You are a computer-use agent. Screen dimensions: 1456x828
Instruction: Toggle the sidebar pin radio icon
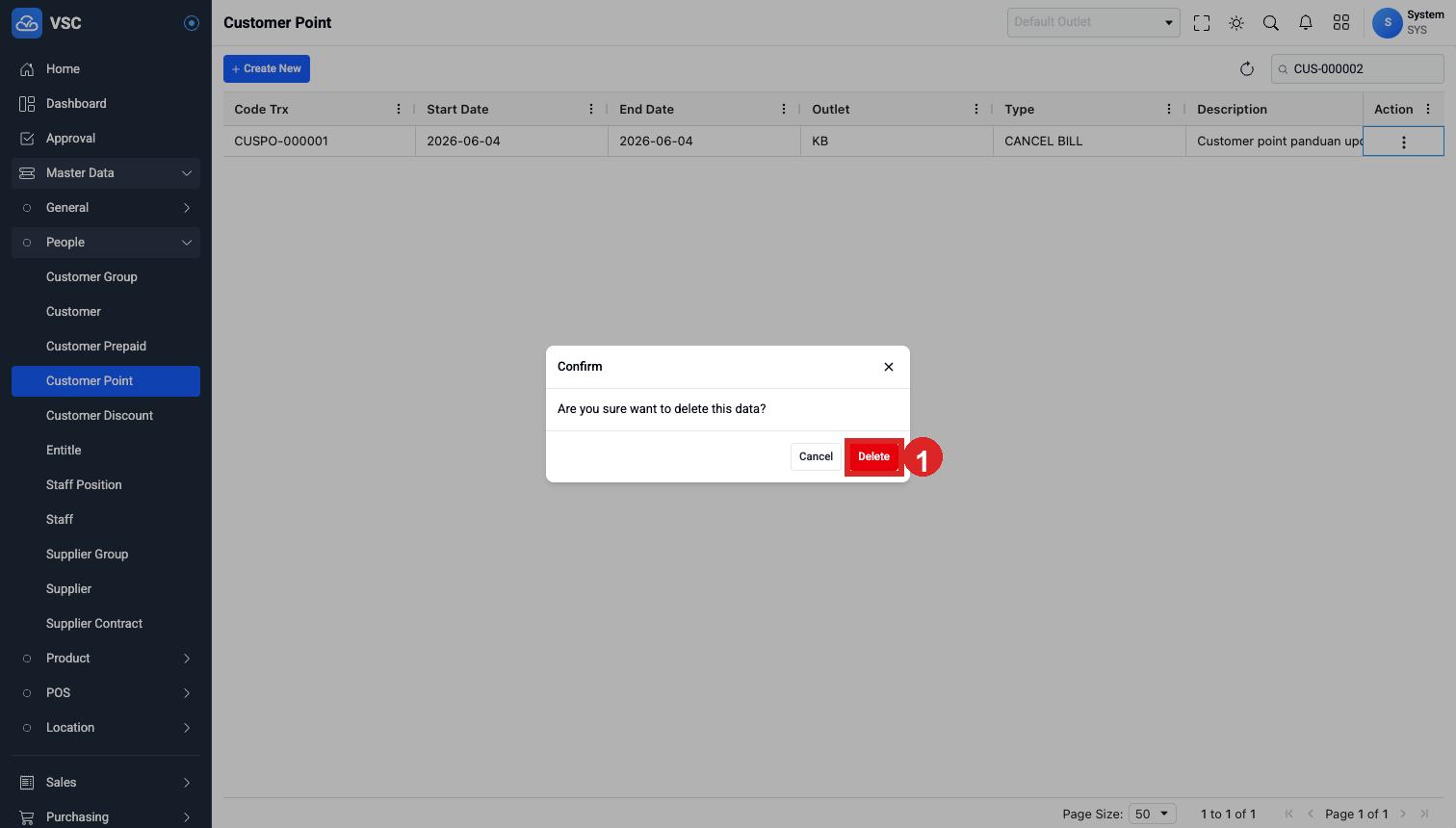click(192, 23)
